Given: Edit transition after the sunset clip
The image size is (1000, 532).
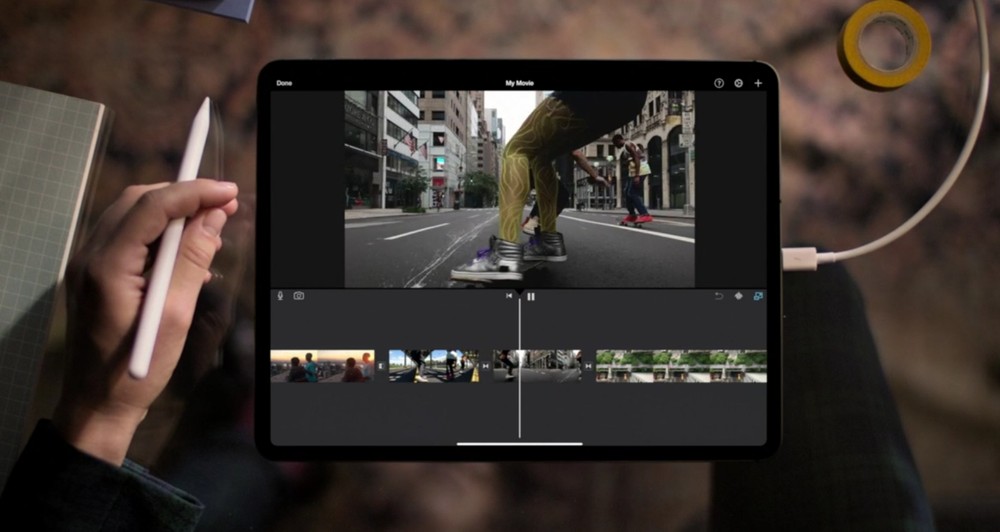Looking at the screenshot, I should pyautogui.click(x=381, y=366).
